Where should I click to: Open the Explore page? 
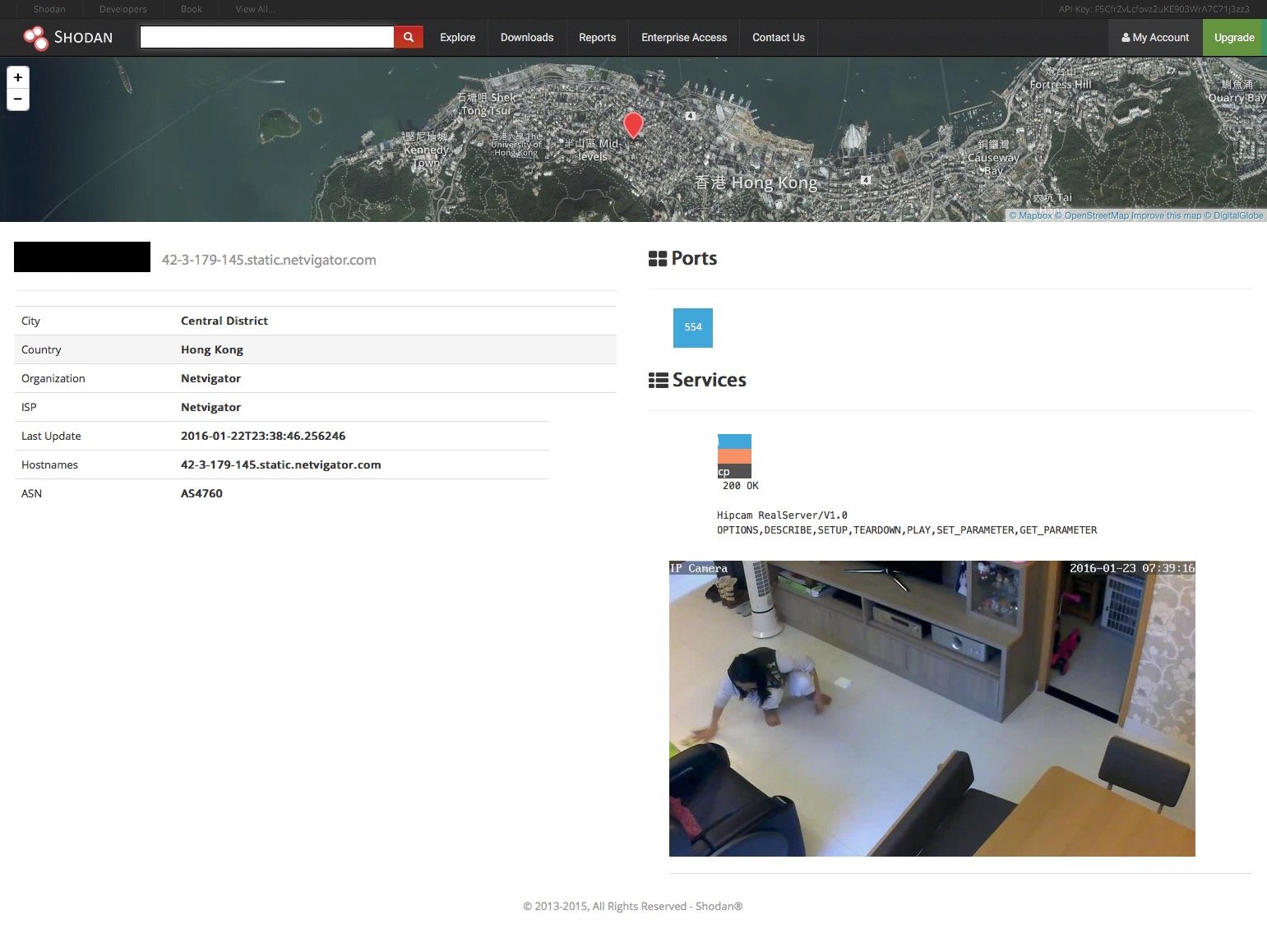coord(457,37)
